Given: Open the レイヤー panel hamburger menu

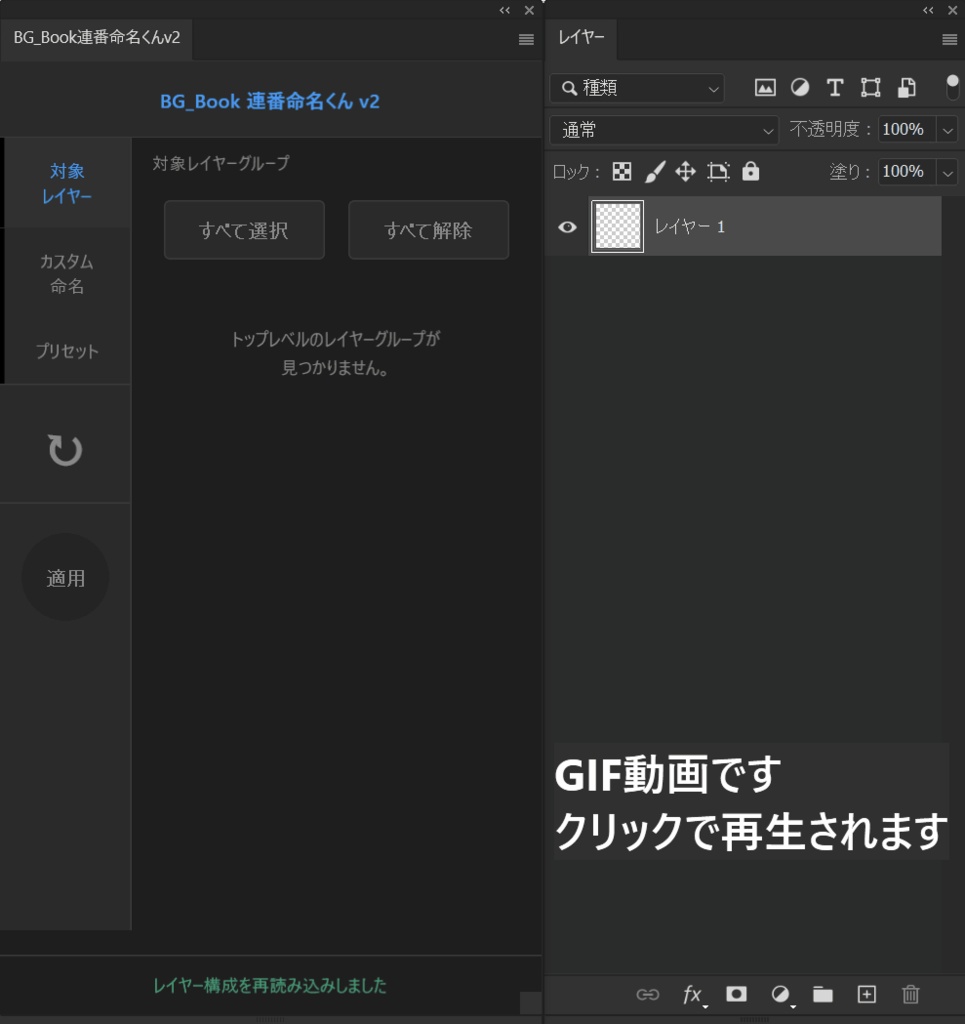Looking at the screenshot, I should (x=949, y=40).
